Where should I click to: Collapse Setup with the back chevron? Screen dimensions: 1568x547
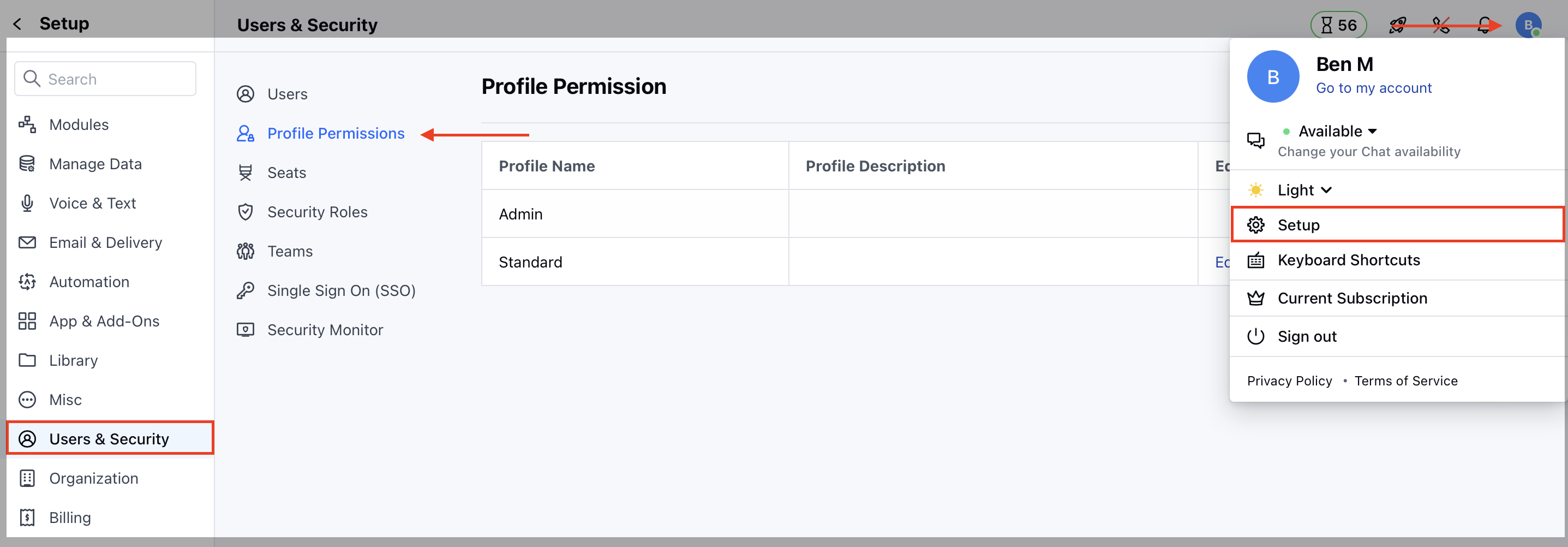click(x=16, y=23)
